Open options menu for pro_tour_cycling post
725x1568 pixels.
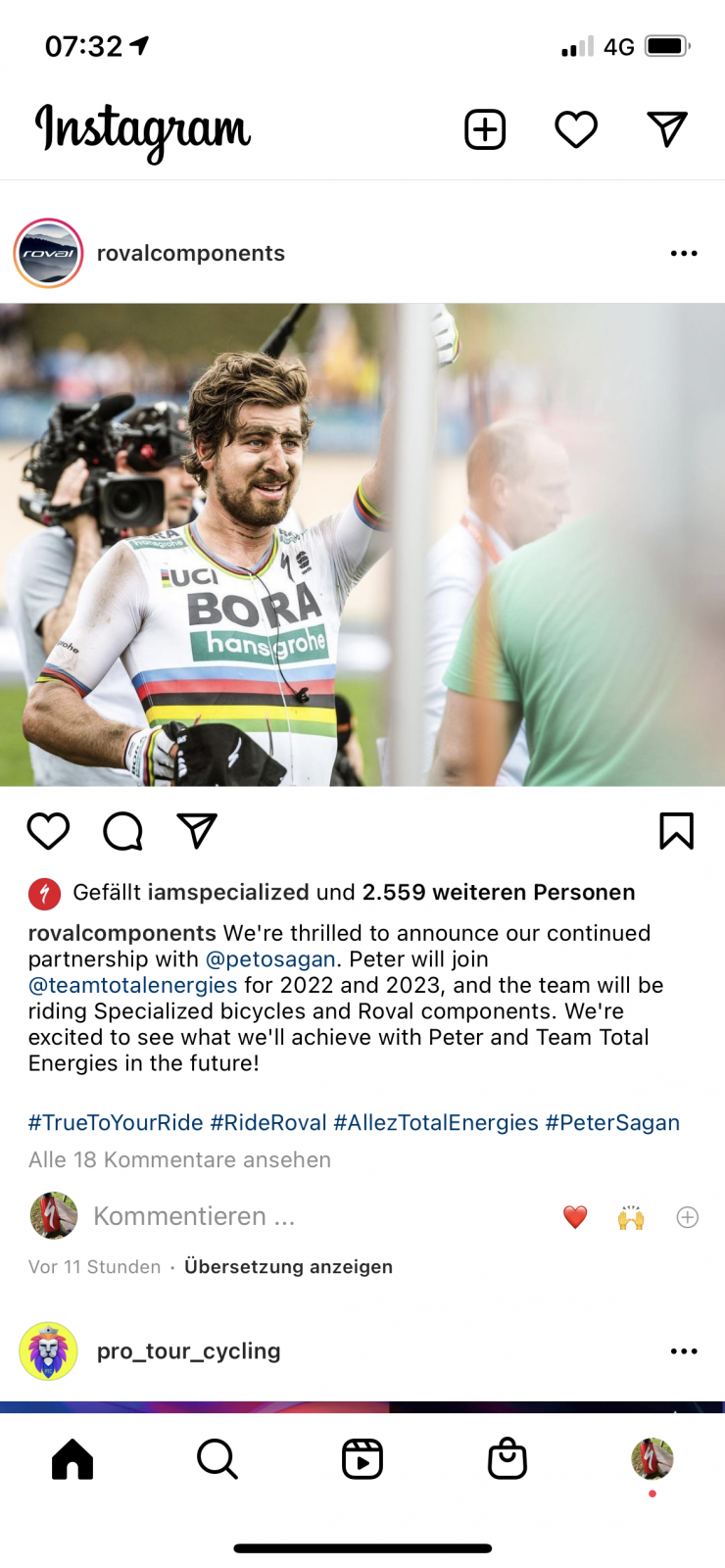point(684,1351)
